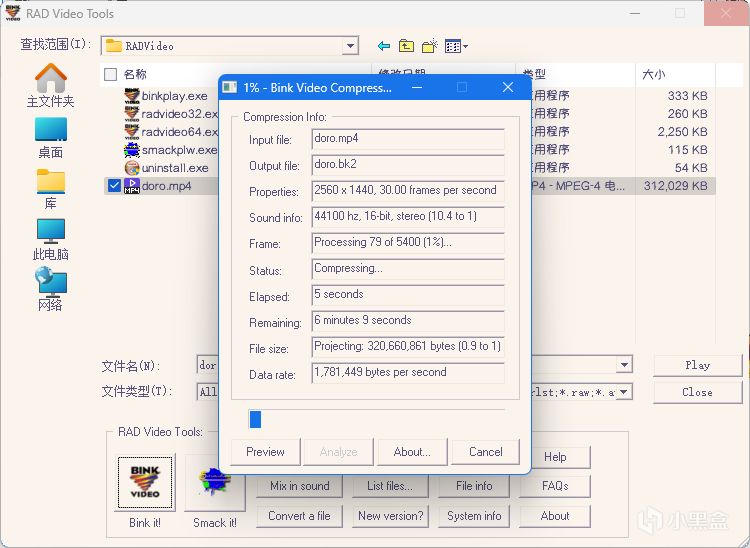The image size is (750, 548).
Task: Select the radvideo64.exe file icon
Action: click(x=132, y=132)
